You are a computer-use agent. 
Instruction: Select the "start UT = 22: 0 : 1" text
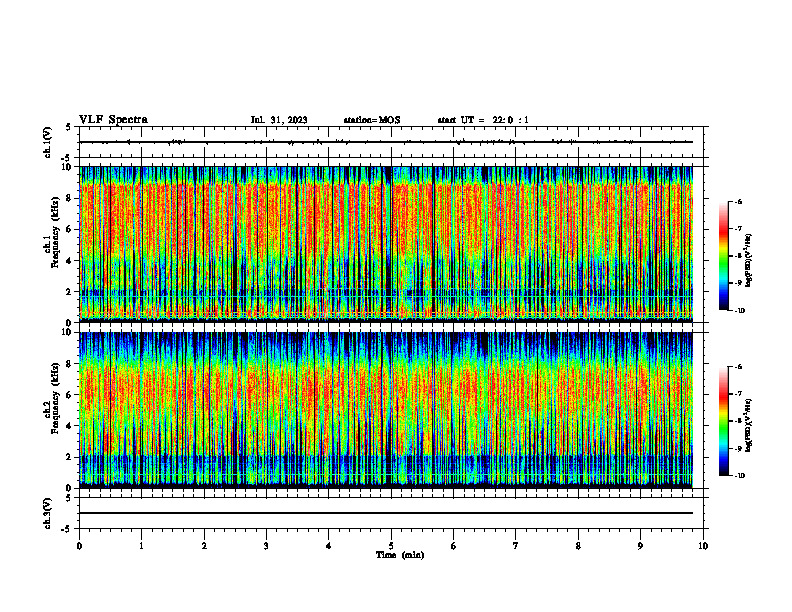point(483,120)
